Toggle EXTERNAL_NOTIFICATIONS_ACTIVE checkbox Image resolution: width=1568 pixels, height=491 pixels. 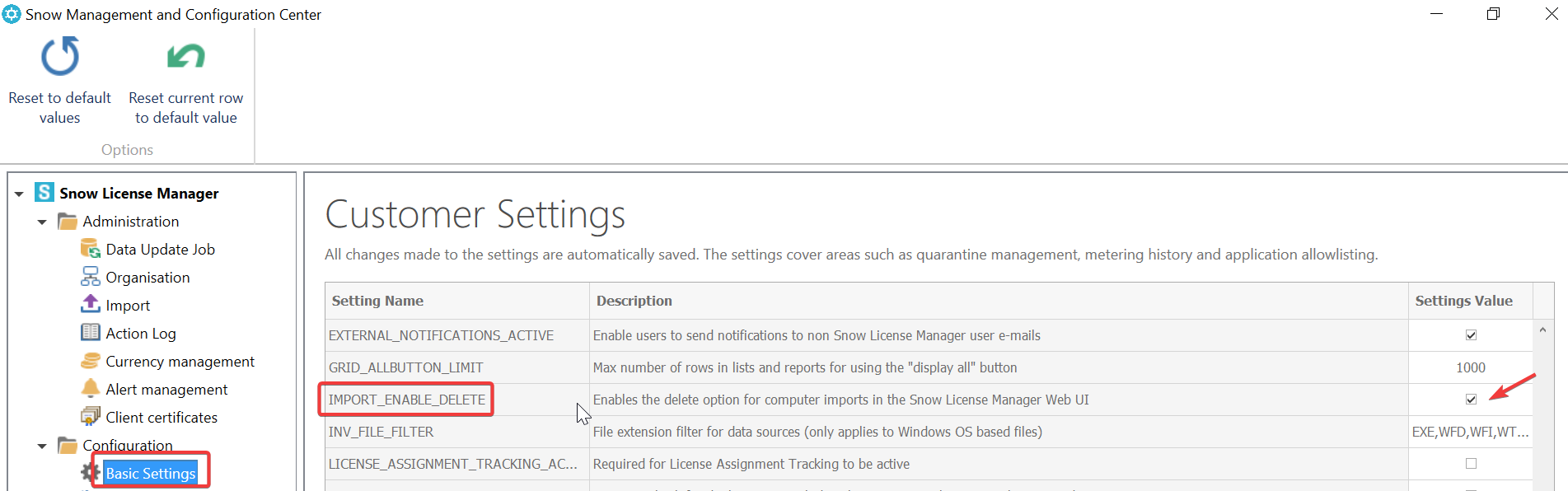1471,335
